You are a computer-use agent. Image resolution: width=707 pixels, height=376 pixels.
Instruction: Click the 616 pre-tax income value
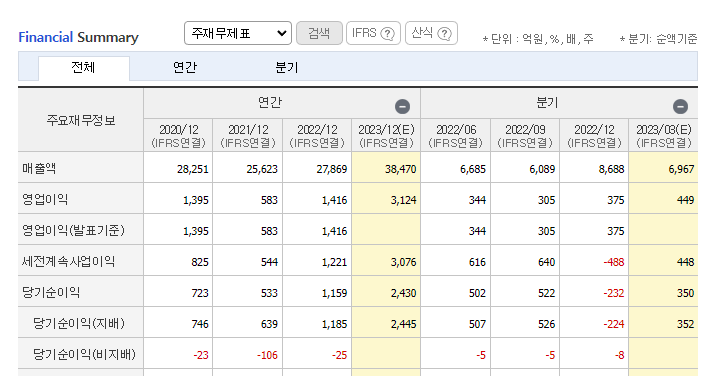[477, 262]
